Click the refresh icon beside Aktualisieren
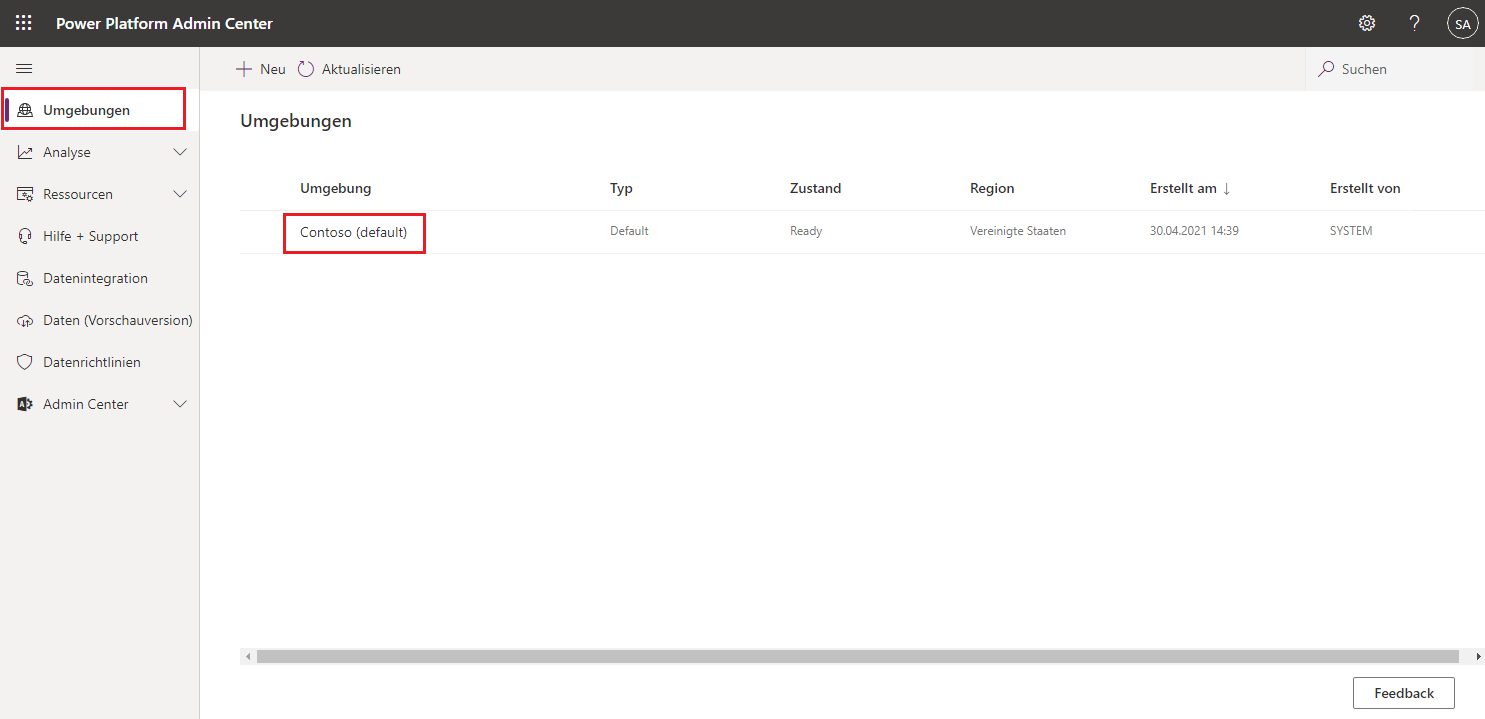This screenshot has width=1485, height=719. tap(305, 69)
